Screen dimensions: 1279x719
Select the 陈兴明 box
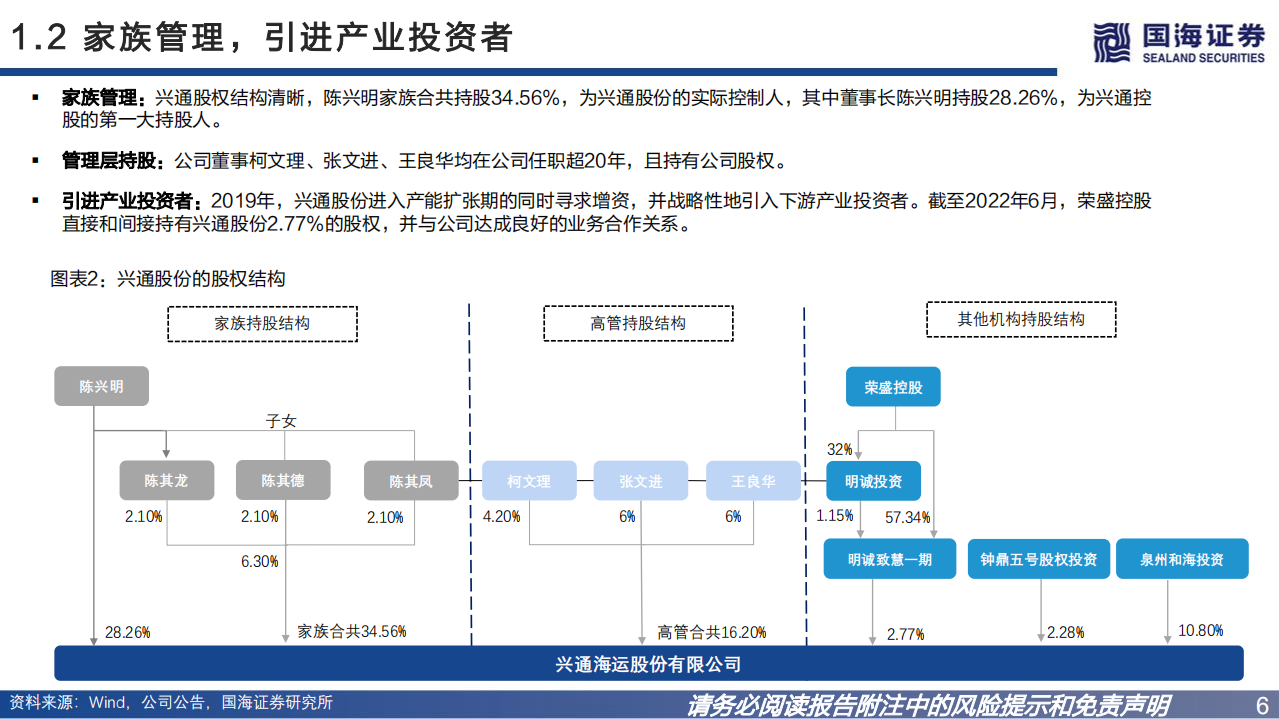tap(102, 386)
